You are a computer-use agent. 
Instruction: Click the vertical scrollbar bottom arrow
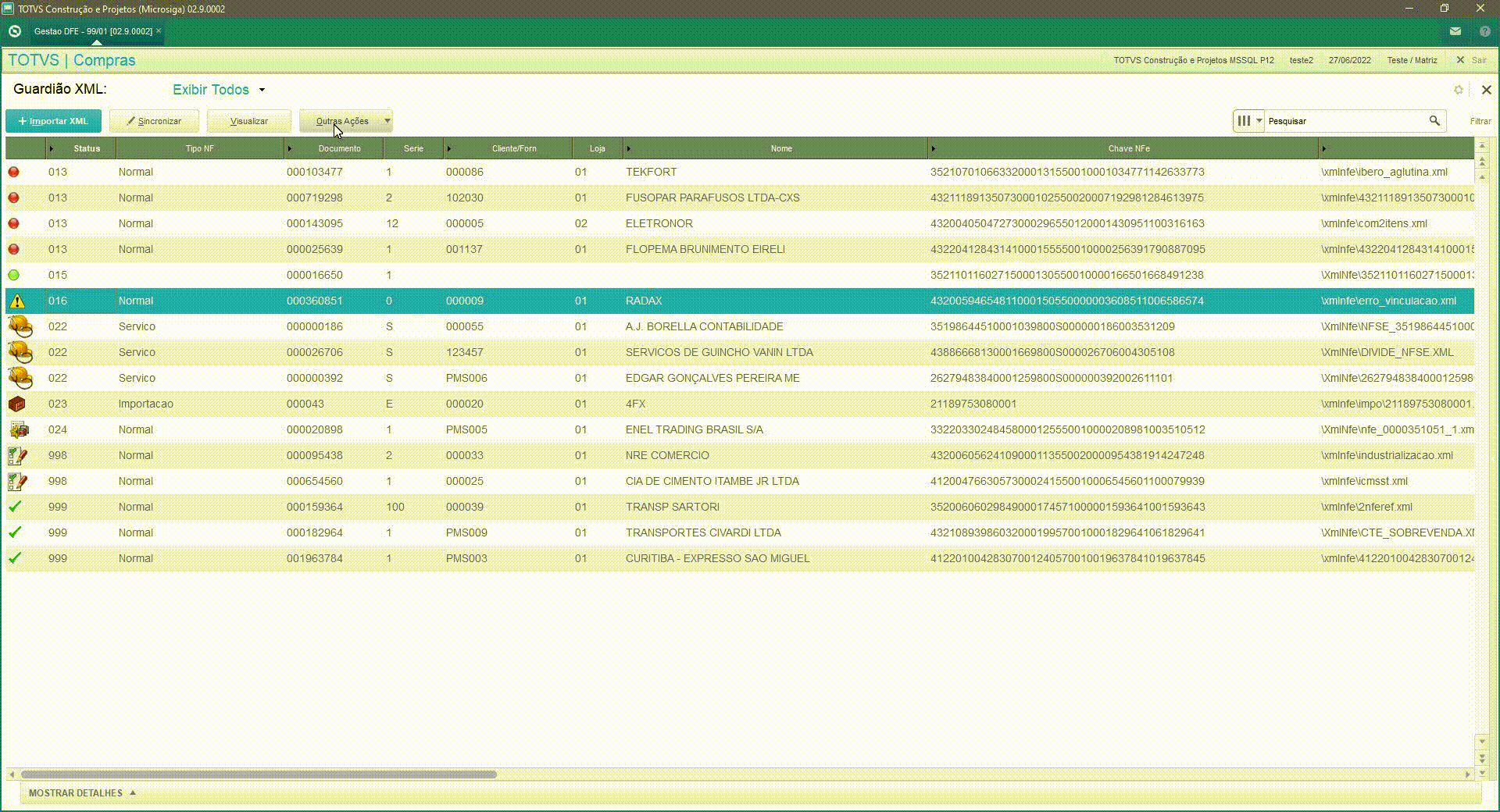point(1482,773)
